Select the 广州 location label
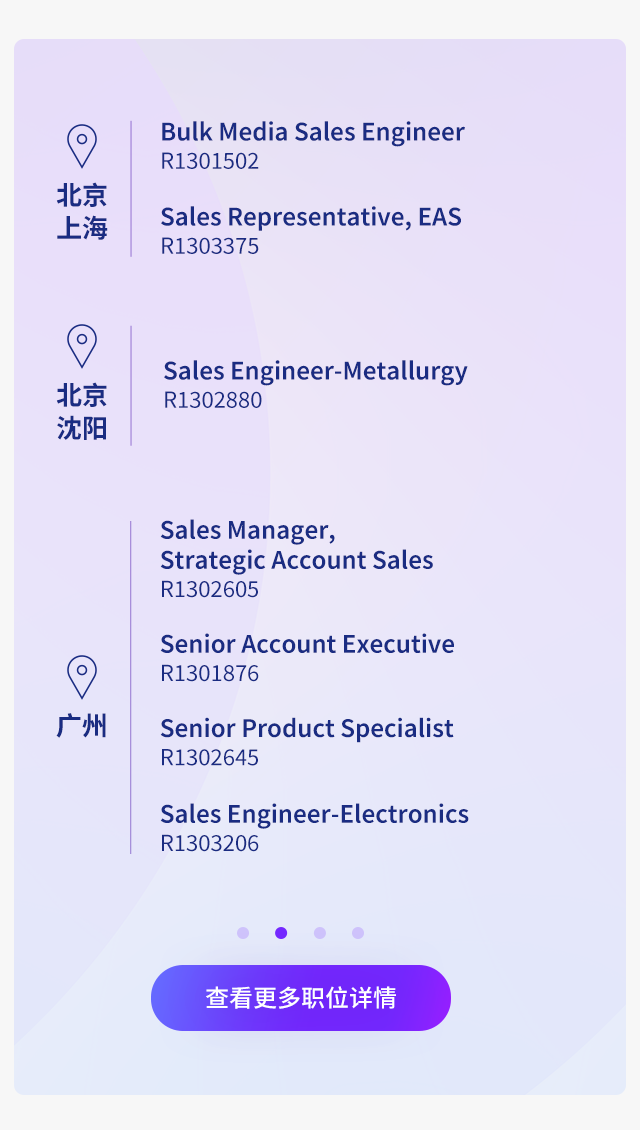Screen dimensions: 640x1130 pyautogui.click(x=81, y=726)
